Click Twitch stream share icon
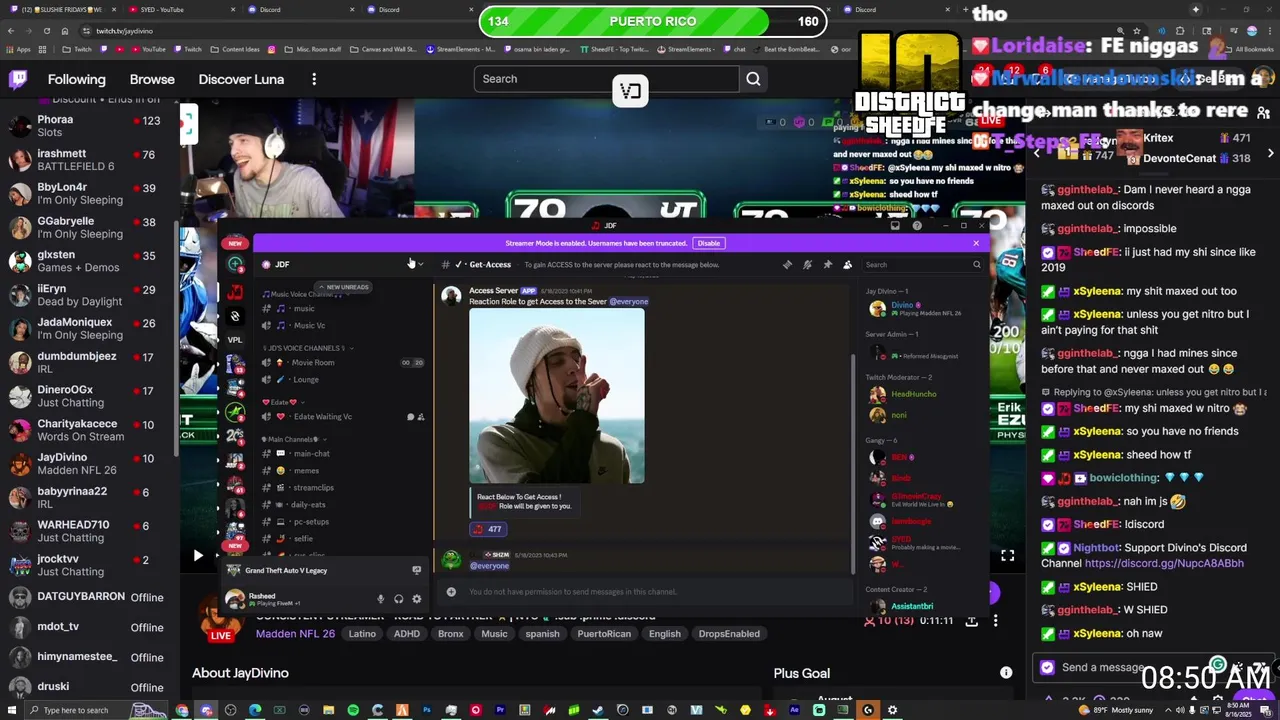This screenshot has width=1280, height=720. pyautogui.click(x=971, y=621)
